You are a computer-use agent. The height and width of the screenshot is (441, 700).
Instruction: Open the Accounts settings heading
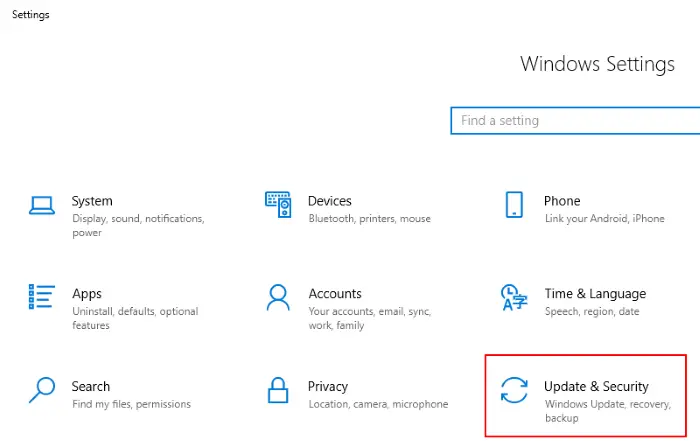[x=335, y=294]
